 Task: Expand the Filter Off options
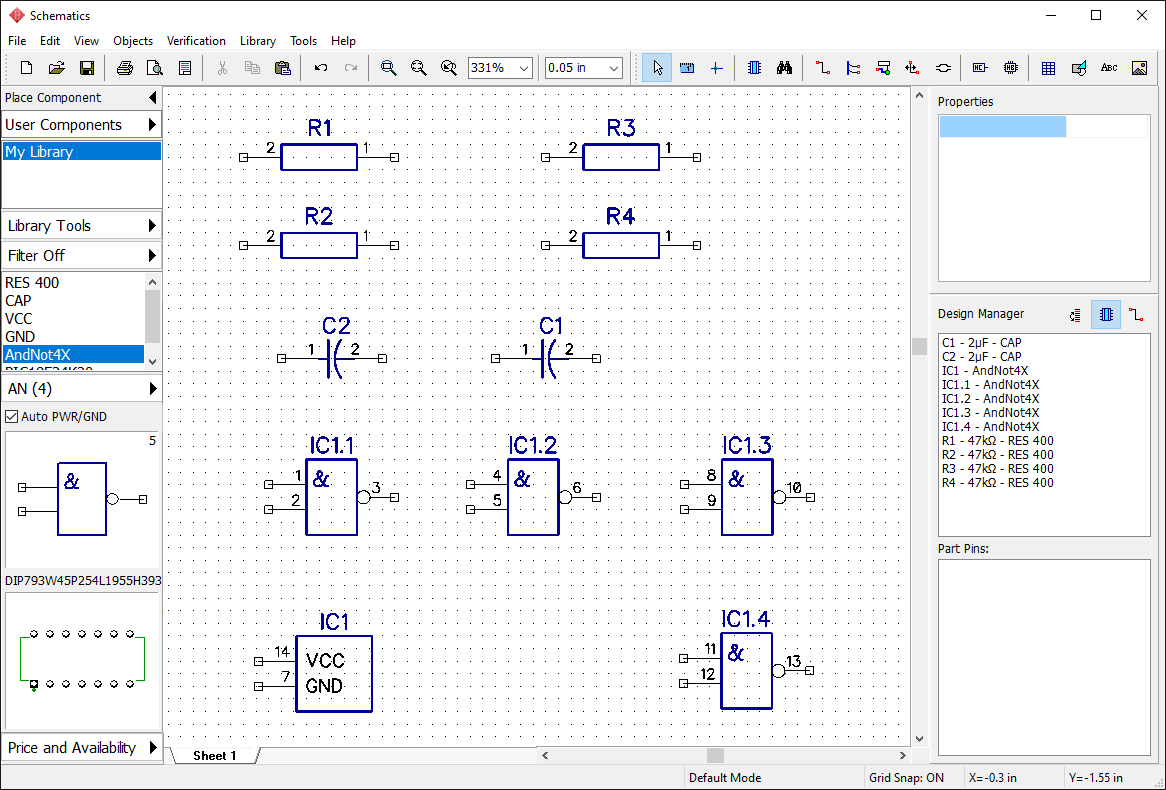tap(81, 255)
